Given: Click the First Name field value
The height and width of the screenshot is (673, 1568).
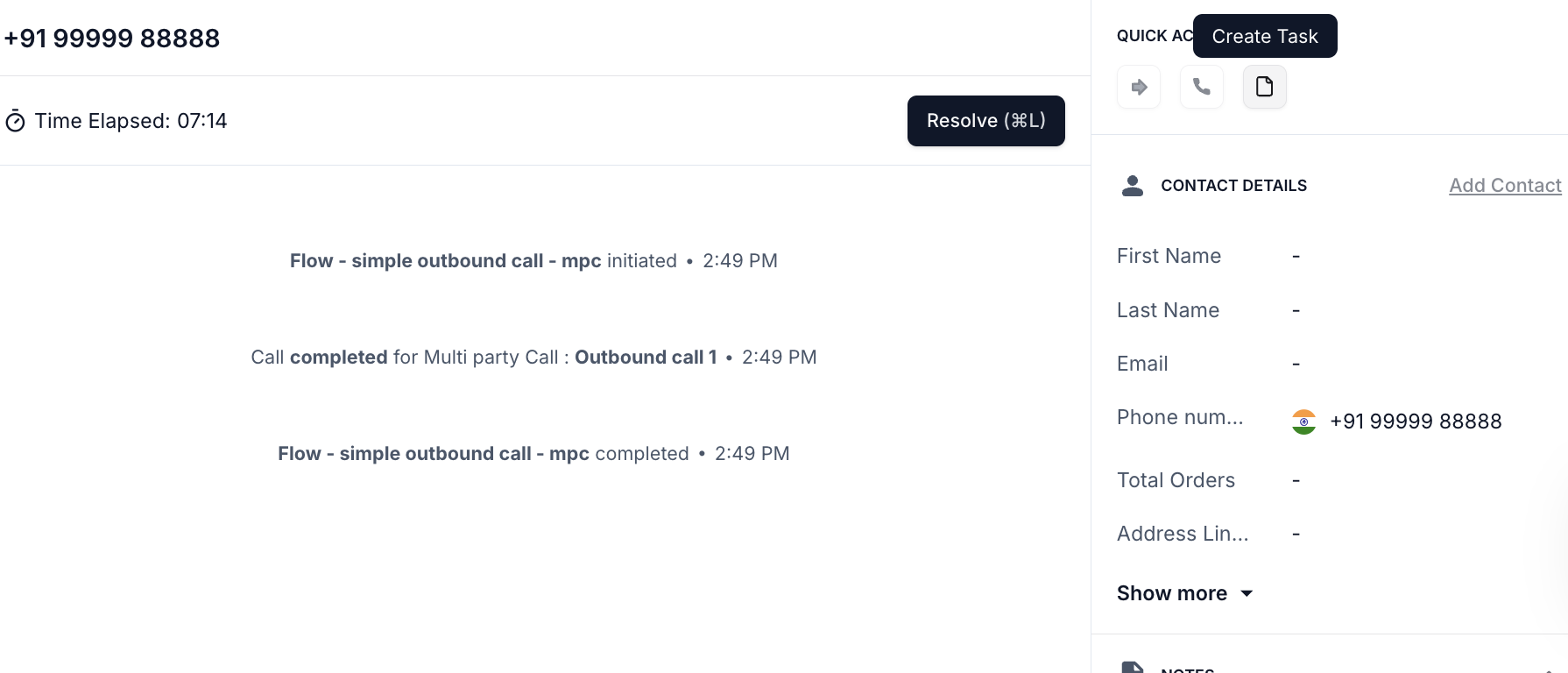Looking at the screenshot, I should coord(1296,257).
